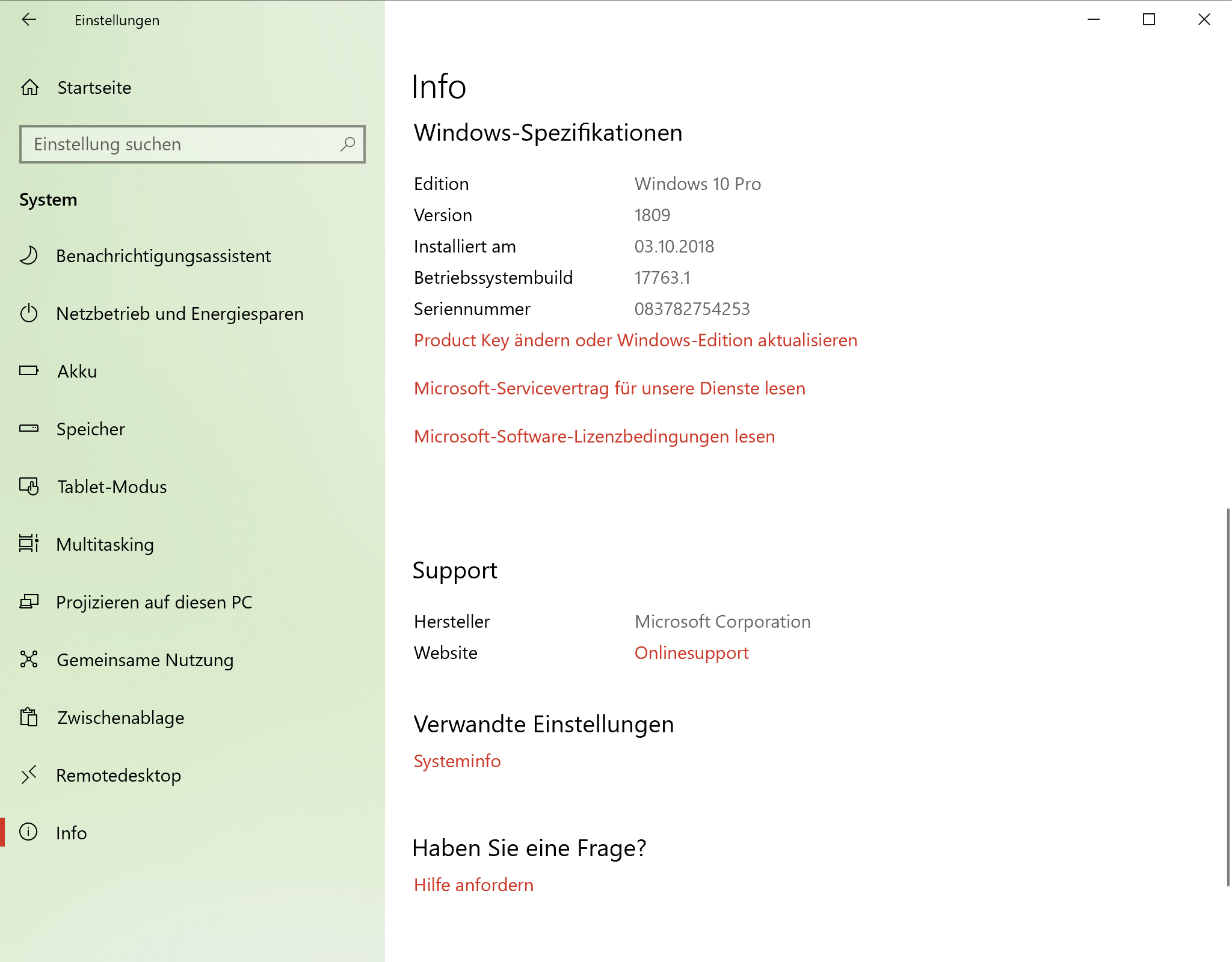Click the Benachrichtigungsassistent moon icon
This screenshot has height=962, width=1232.
pyautogui.click(x=29, y=256)
